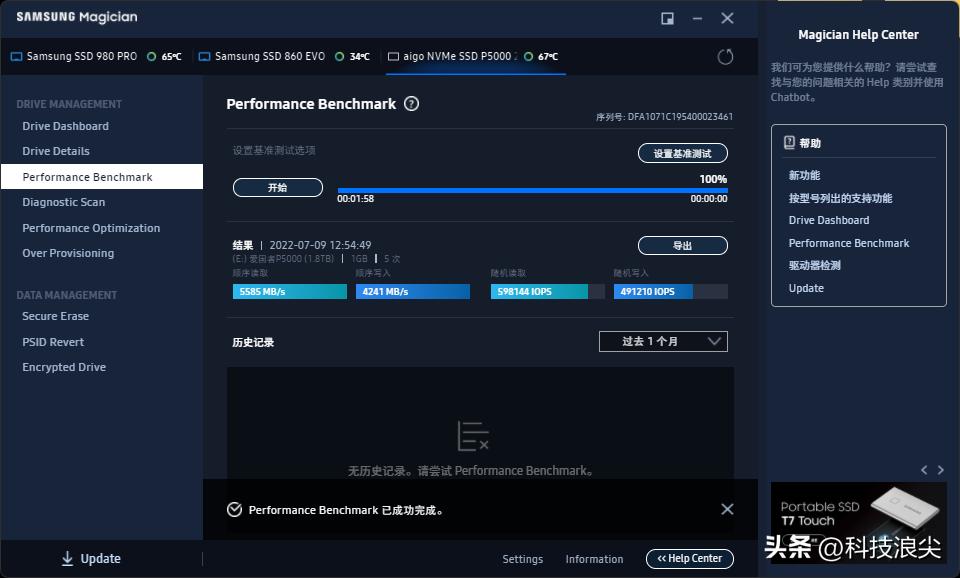Click the 设置基准测试 configure button
The image size is (960, 578).
pyautogui.click(x=682, y=154)
